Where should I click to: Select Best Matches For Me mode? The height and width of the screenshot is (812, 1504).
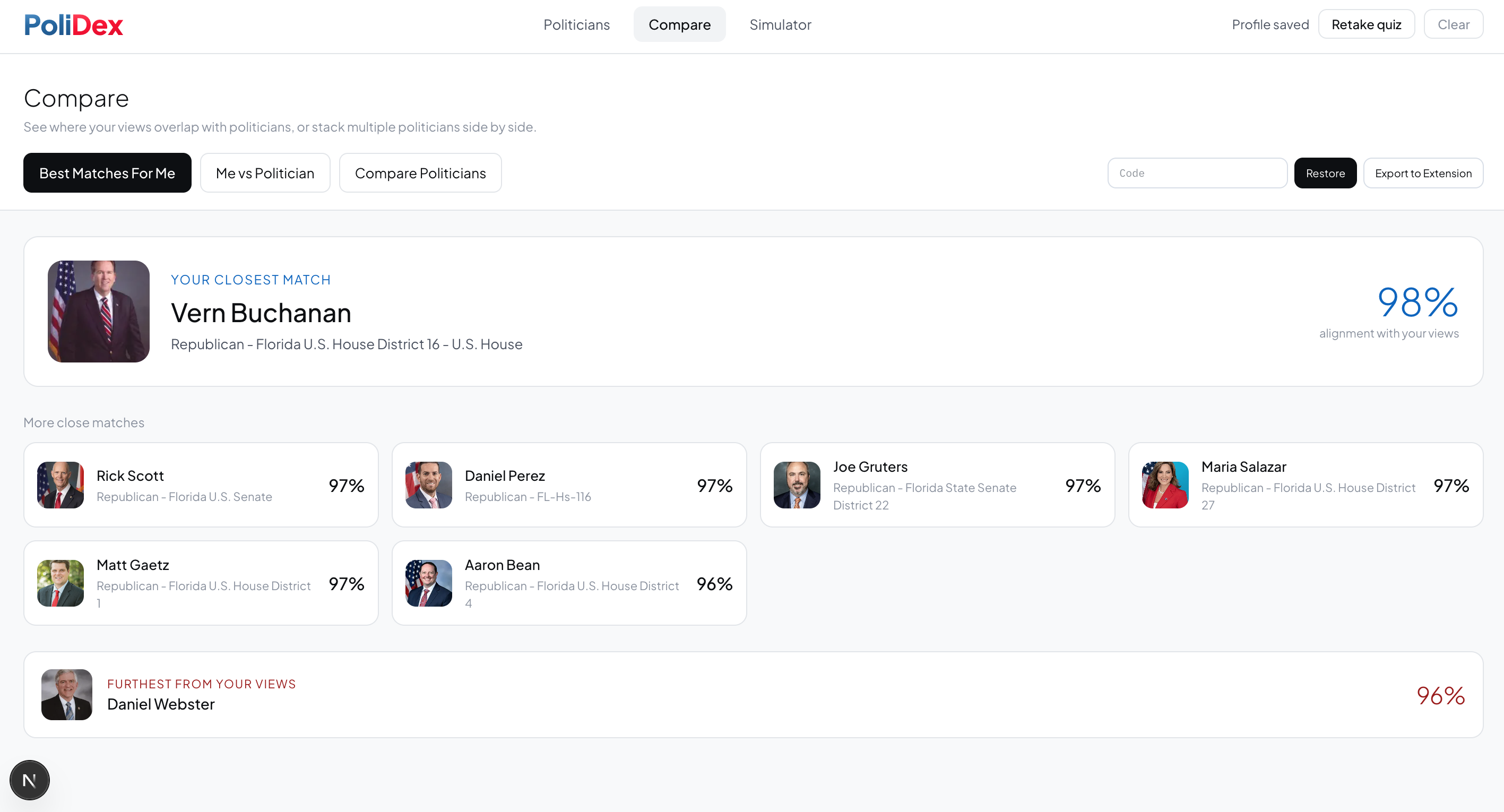click(107, 174)
